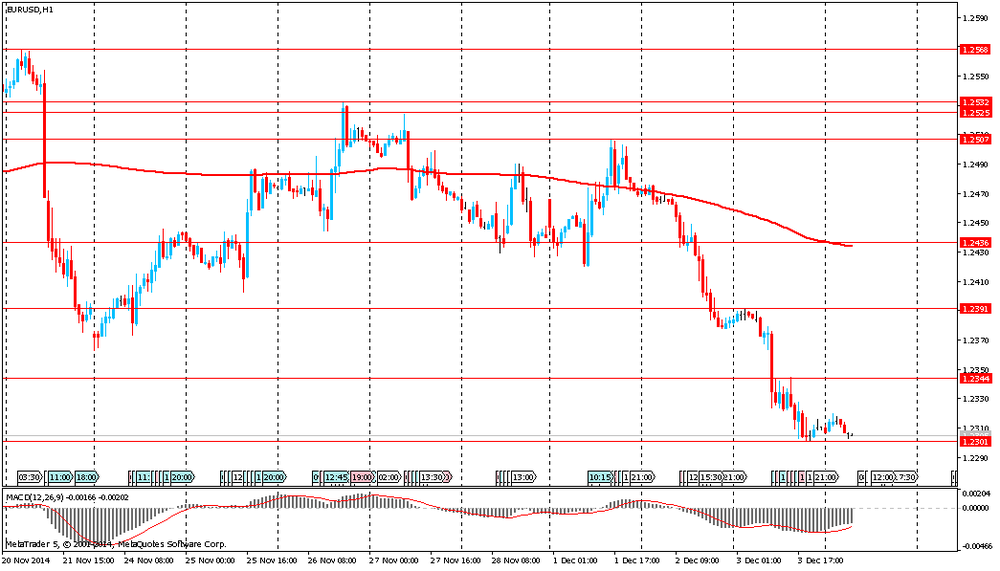1000x571 pixels.
Task: Select the 1.2507 price level label
Action: pos(976,139)
